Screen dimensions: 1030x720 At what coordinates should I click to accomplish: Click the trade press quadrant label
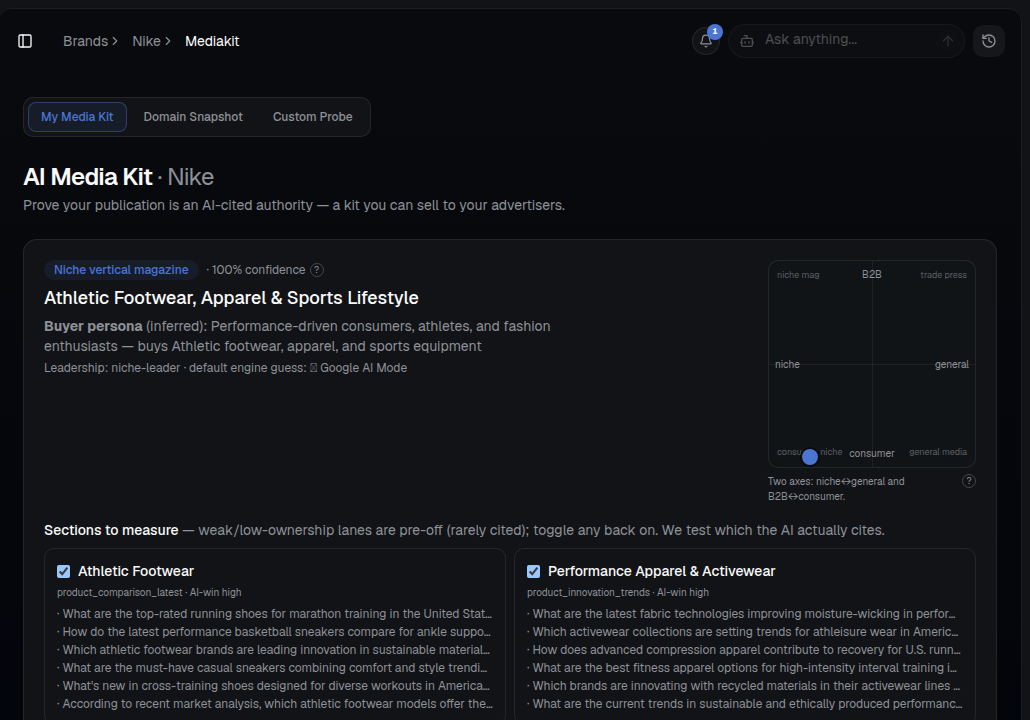(943, 275)
